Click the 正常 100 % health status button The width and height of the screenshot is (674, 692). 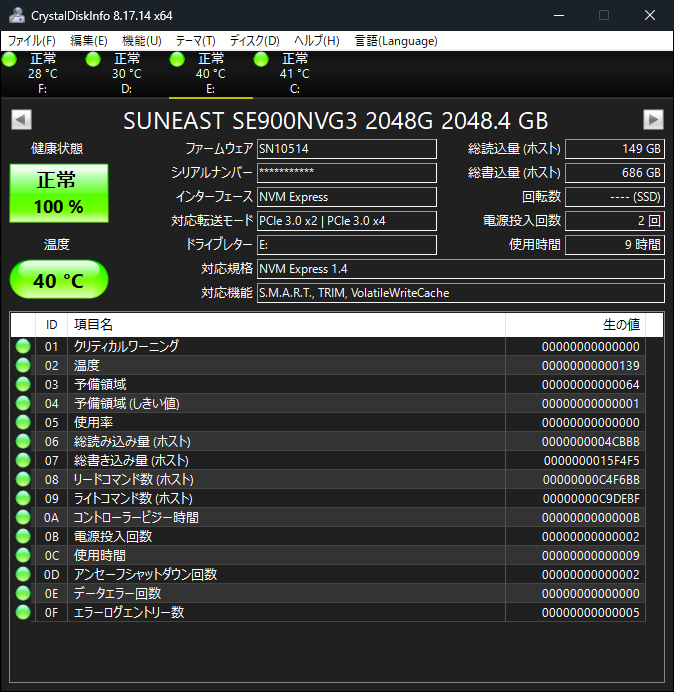(x=59, y=193)
